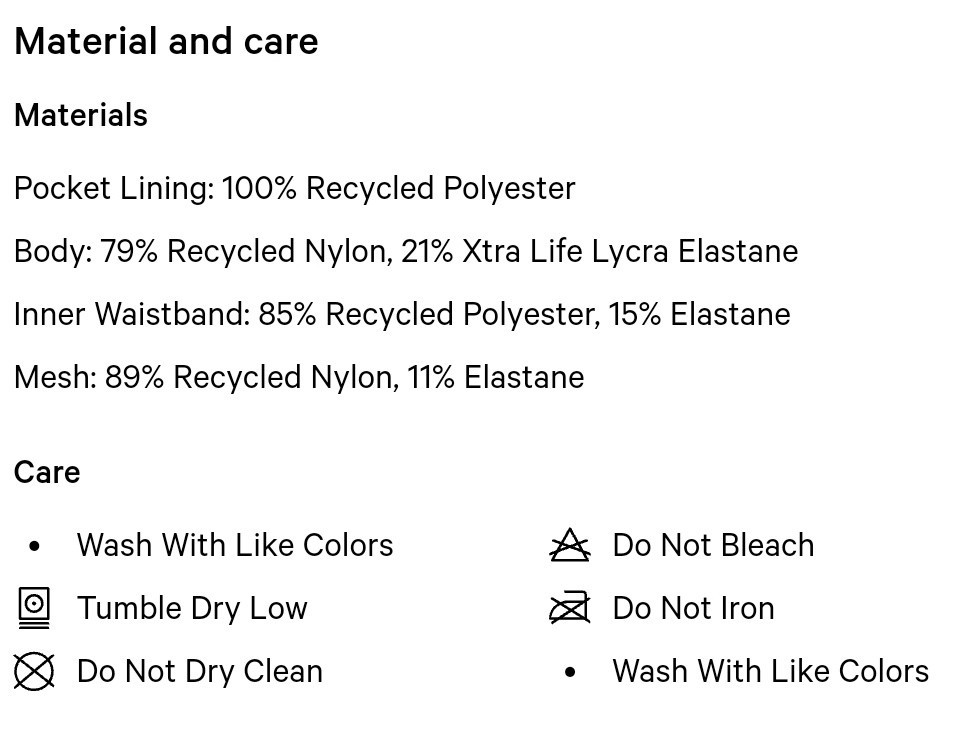Select the Care subheading

coord(47,472)
